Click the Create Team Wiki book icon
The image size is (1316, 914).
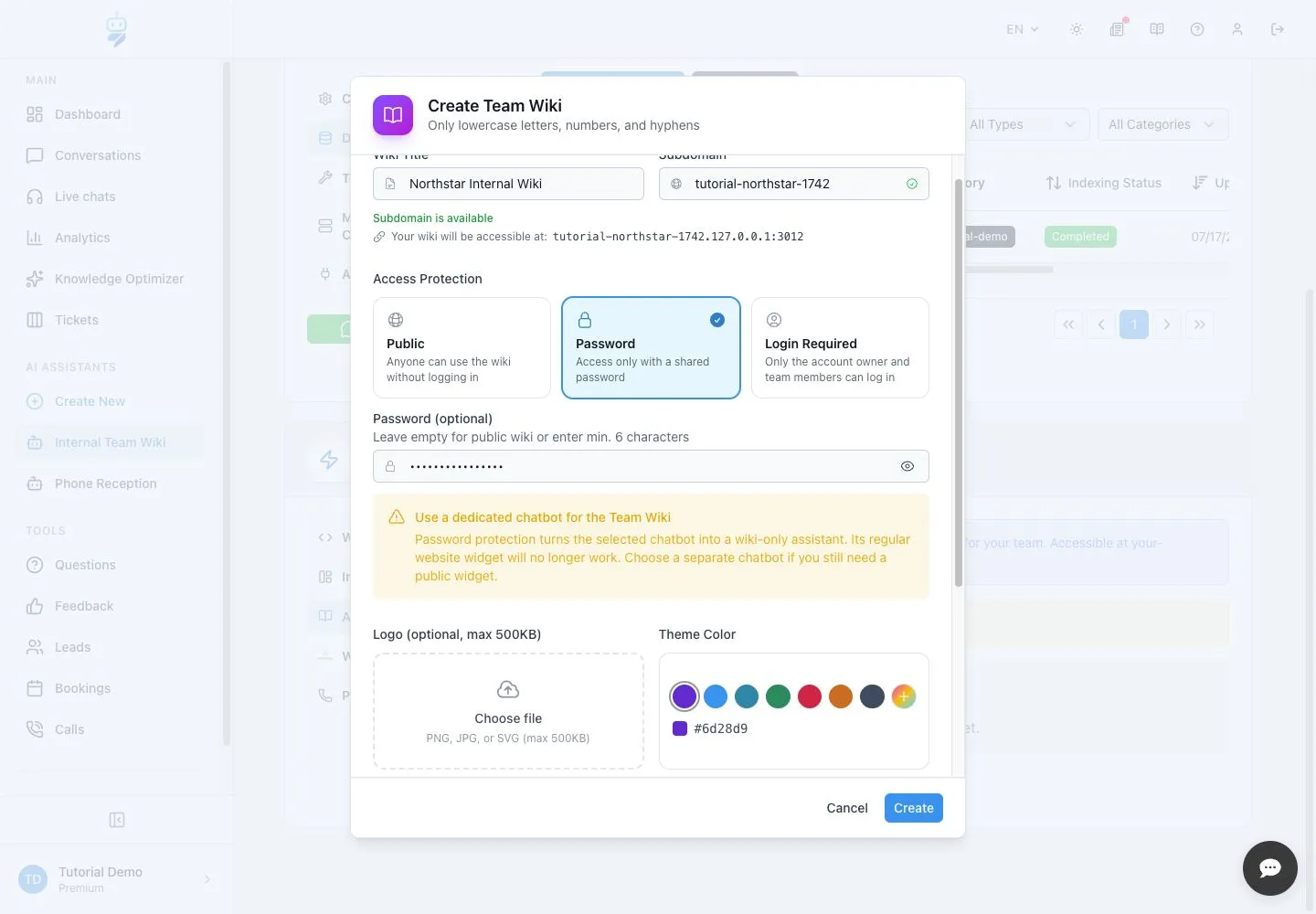(x=393, y=115)
